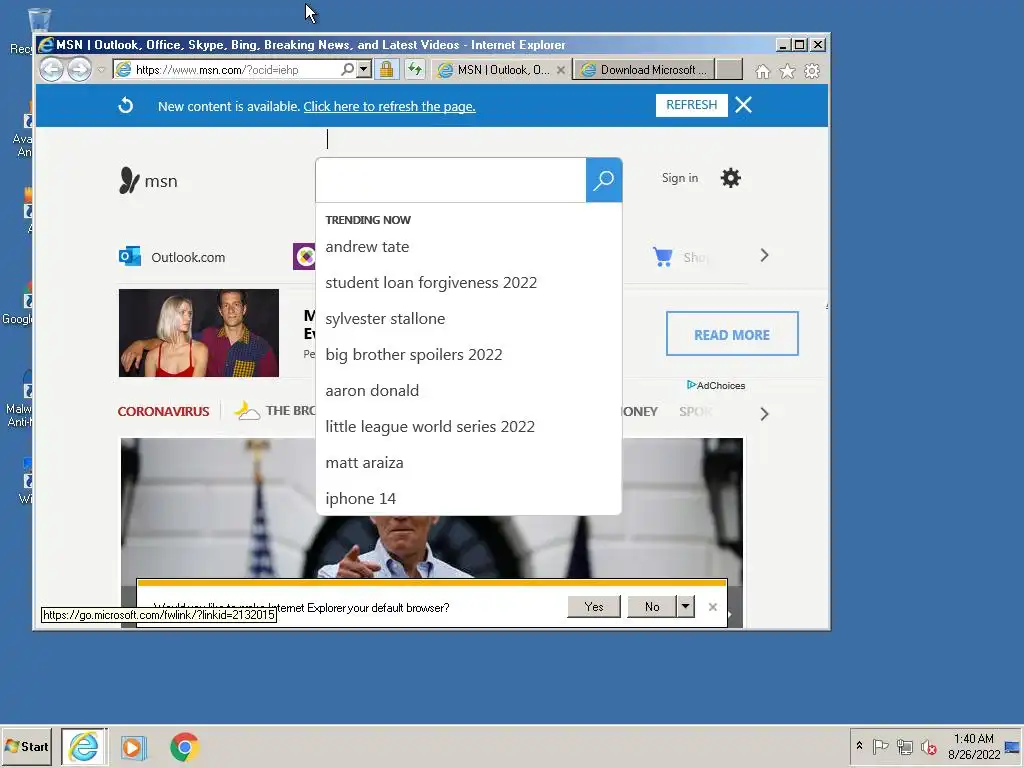Select 'iphone 14' suggestion
Screen dimensions: 1024x768
point(360,498)
